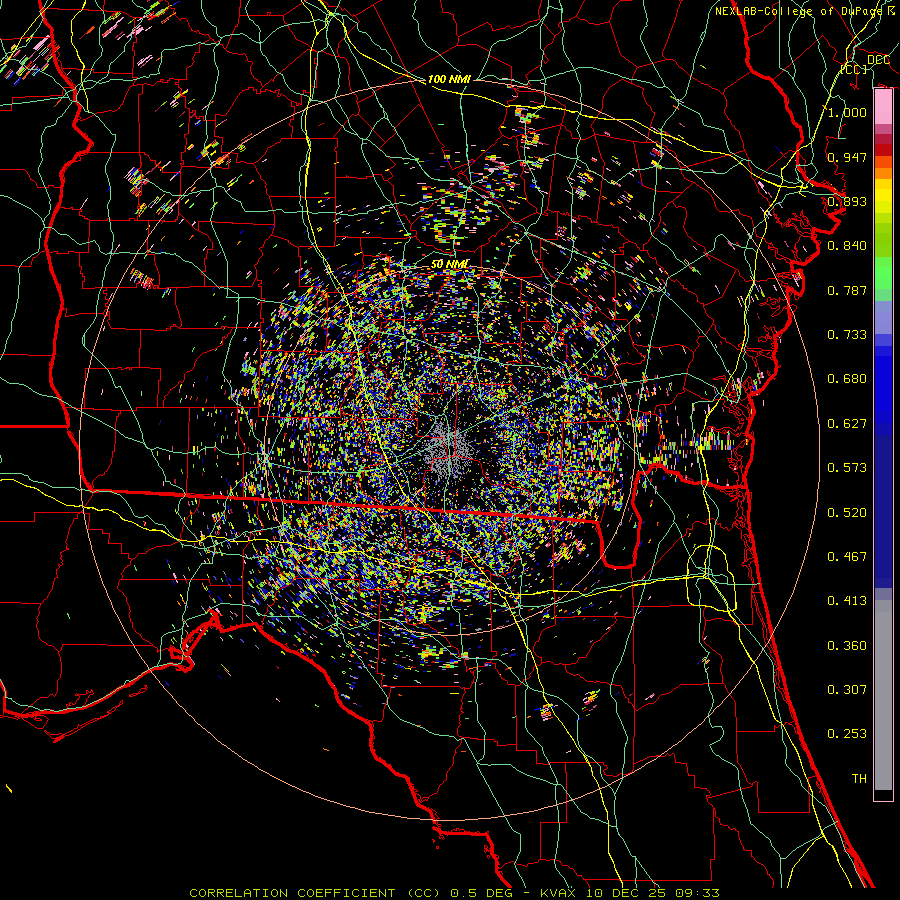The width and height of the screenshot is (900, 900).
Task: Click the 0.573 legend value
Action: click(x=847, y=468)
